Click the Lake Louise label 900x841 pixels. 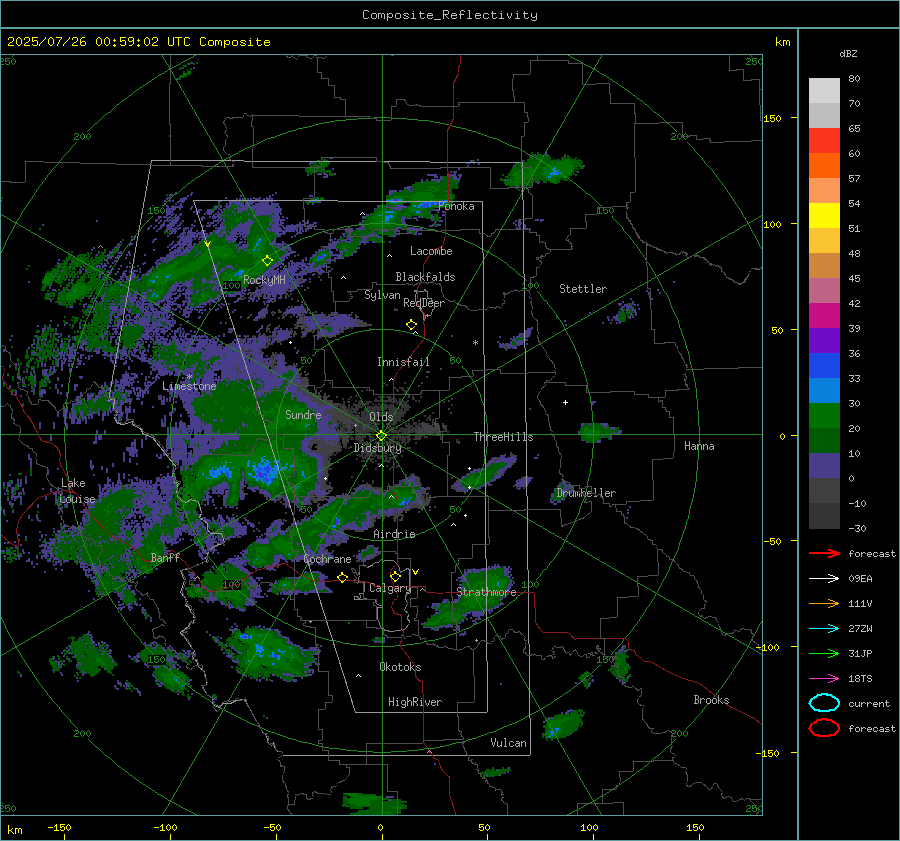(x=78, y=491)
